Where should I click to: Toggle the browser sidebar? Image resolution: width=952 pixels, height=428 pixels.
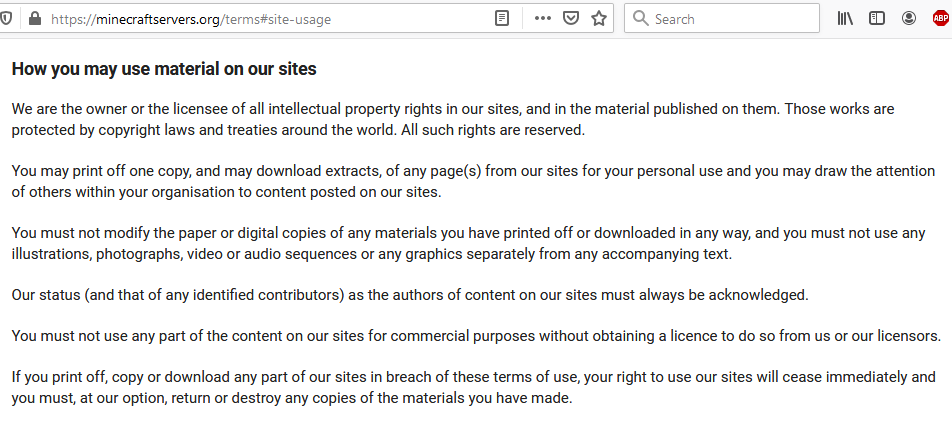pyautogui.click(x=877, y=18)
